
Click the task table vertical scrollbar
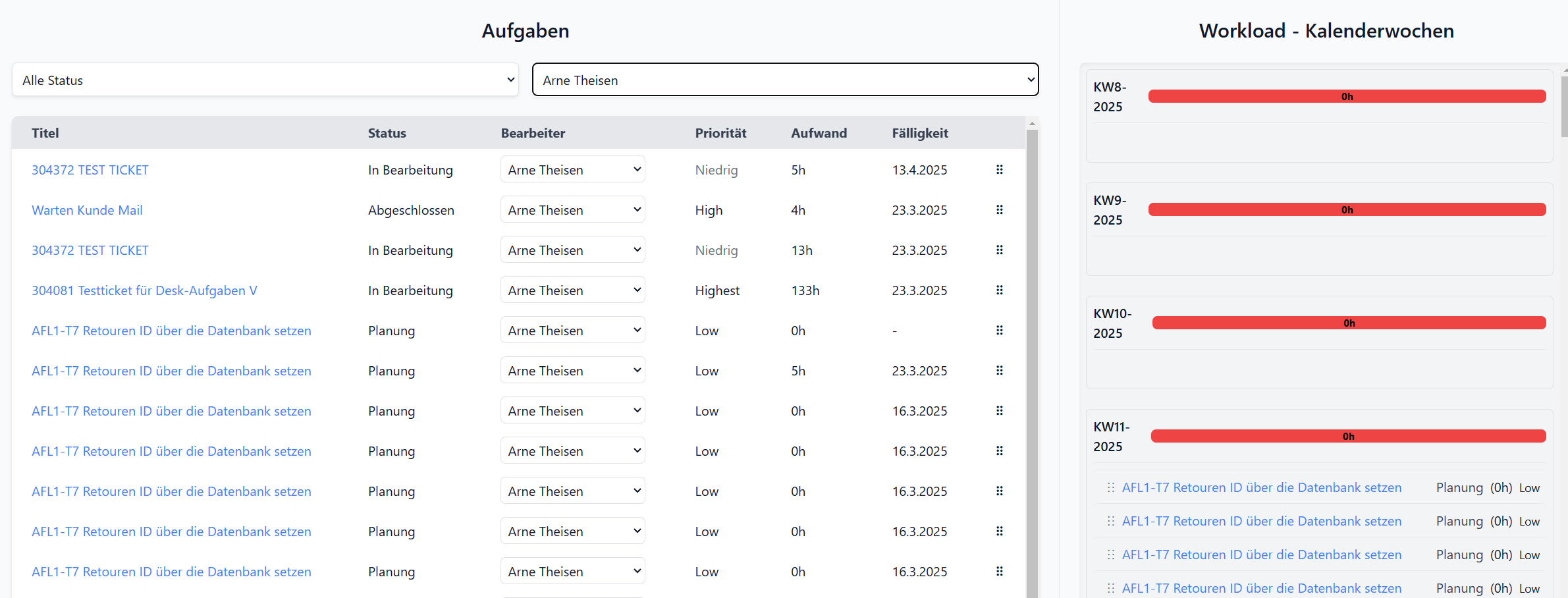point(1032,362)
